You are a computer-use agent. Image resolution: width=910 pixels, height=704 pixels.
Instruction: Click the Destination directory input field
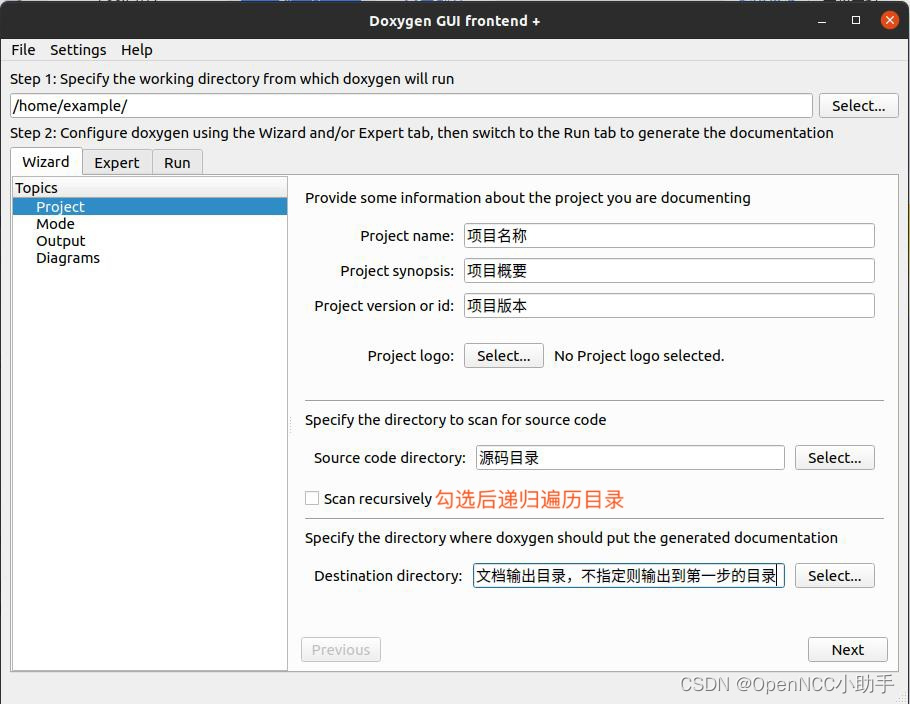click(x=629, y=575)
